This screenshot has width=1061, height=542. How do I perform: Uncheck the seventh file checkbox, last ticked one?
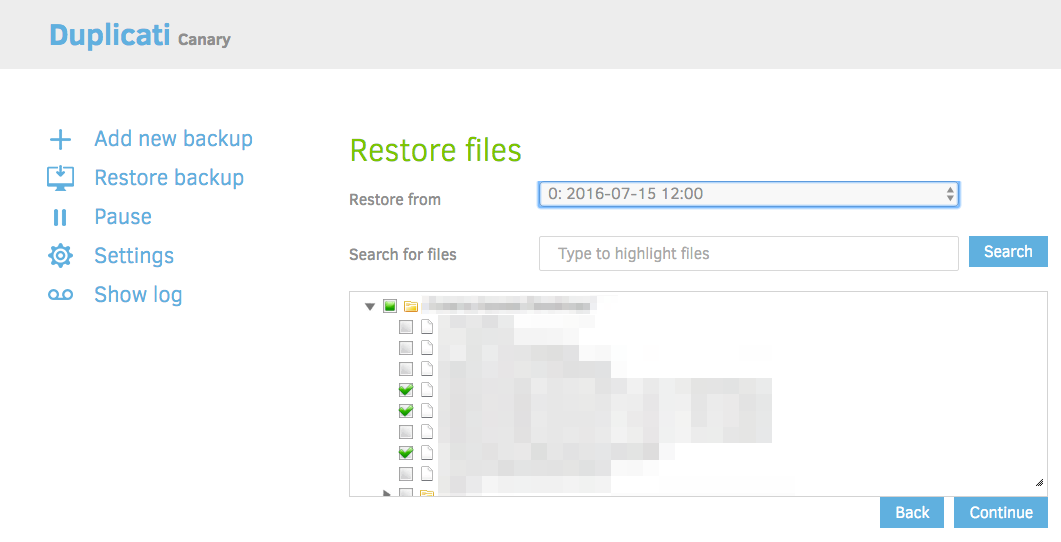coord(405,452)
